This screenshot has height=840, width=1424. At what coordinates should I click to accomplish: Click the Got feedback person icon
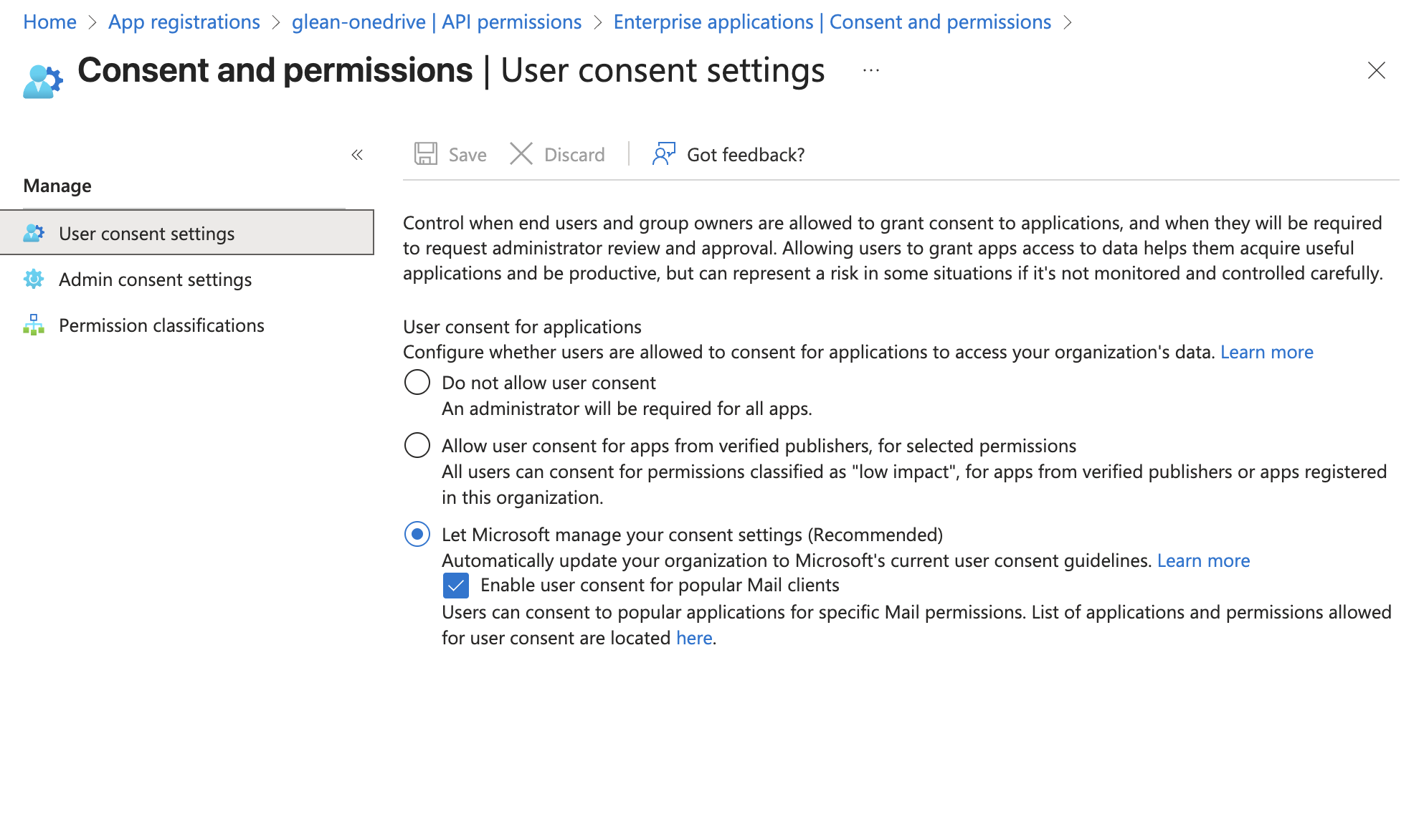click(663, 154)
